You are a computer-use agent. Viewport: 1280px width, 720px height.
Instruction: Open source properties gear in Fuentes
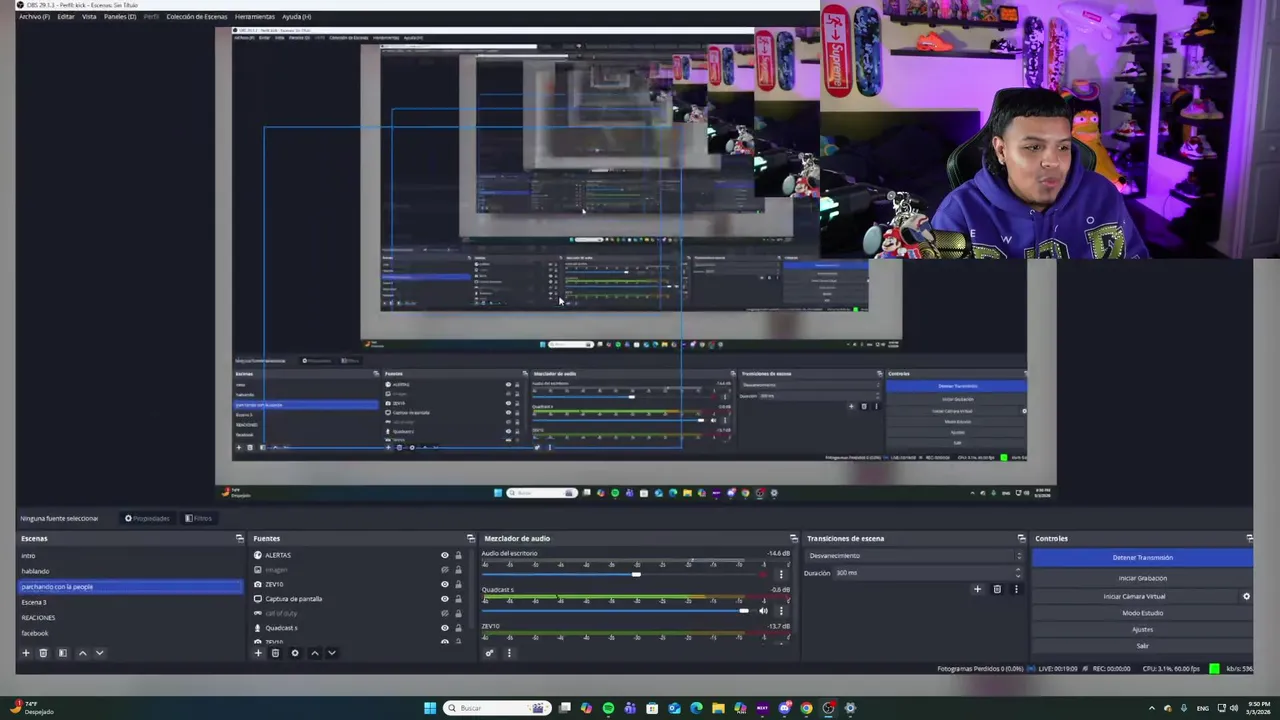pyautogui.click(x=294, y=653)
